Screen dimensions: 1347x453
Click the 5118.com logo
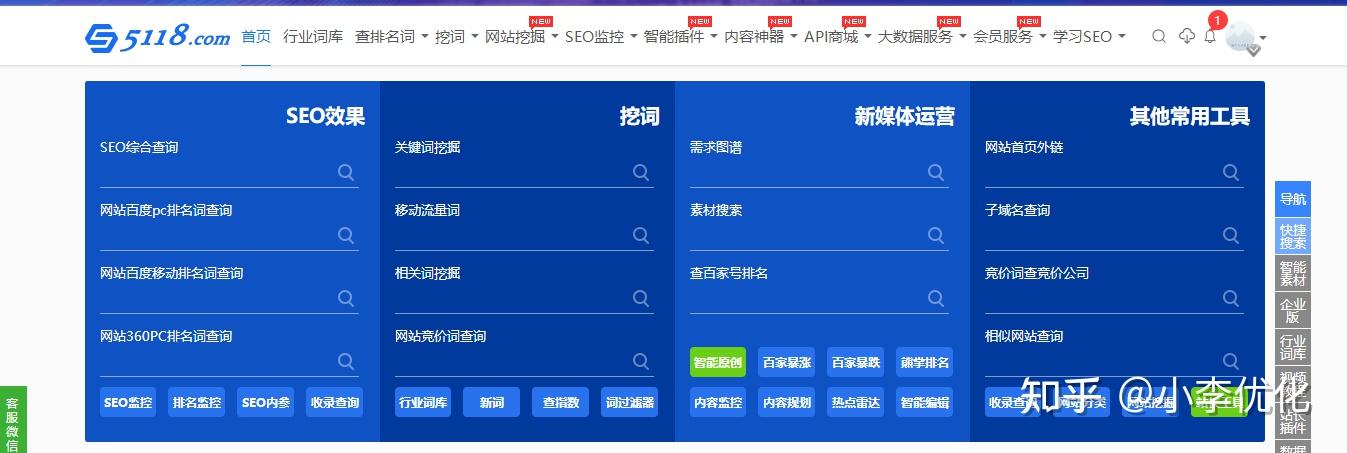pyautogui.click(x=157, y=37)
